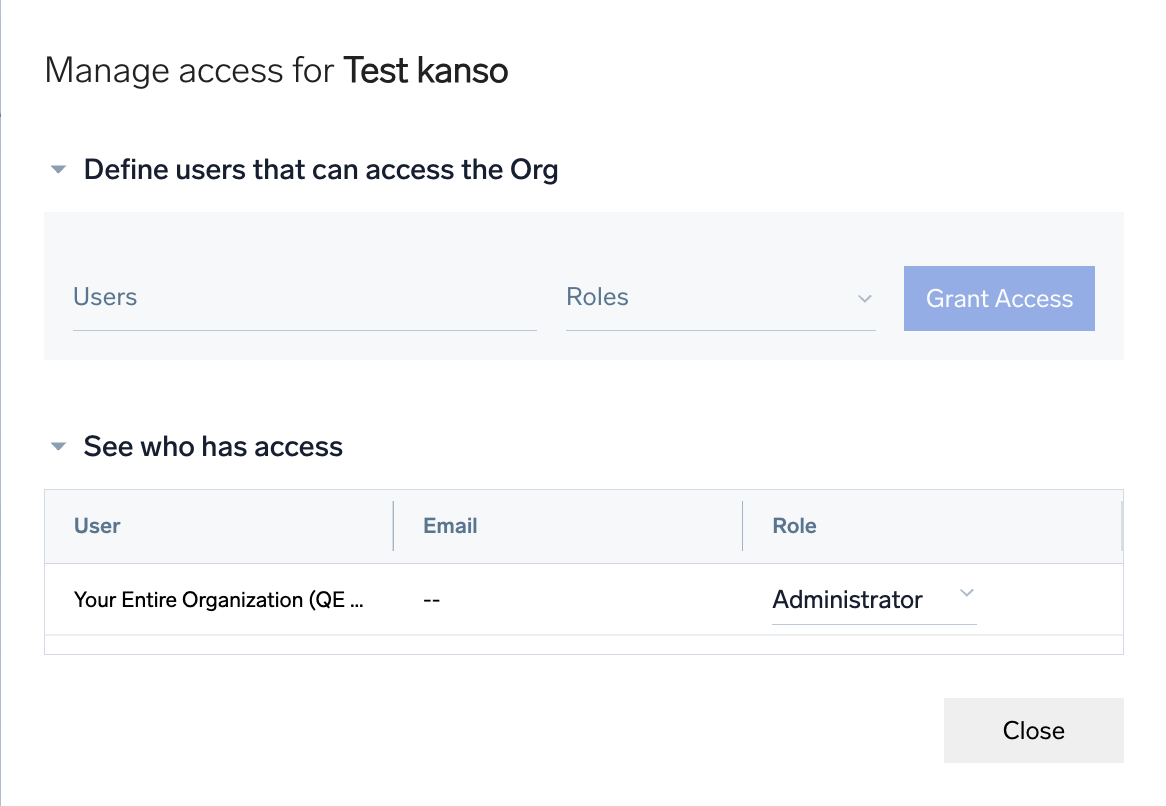The height and width of the screenshot is (806, 1166).
Task: Click the Grant Access button
Action: (998, 298)
